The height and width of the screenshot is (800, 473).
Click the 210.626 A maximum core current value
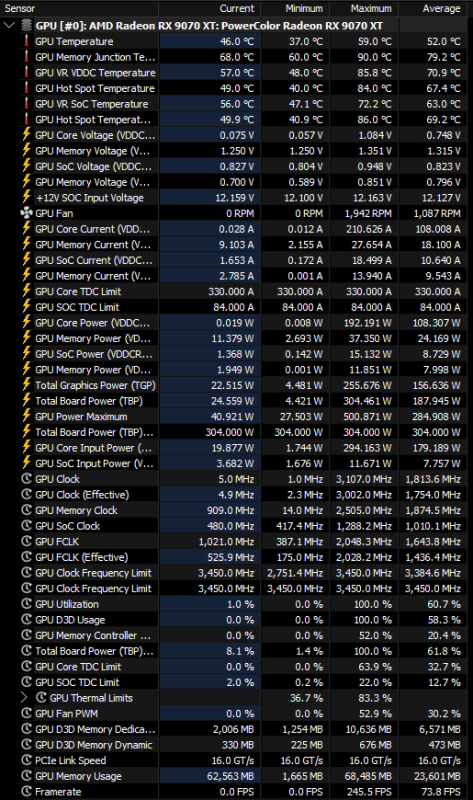point(369,229)
